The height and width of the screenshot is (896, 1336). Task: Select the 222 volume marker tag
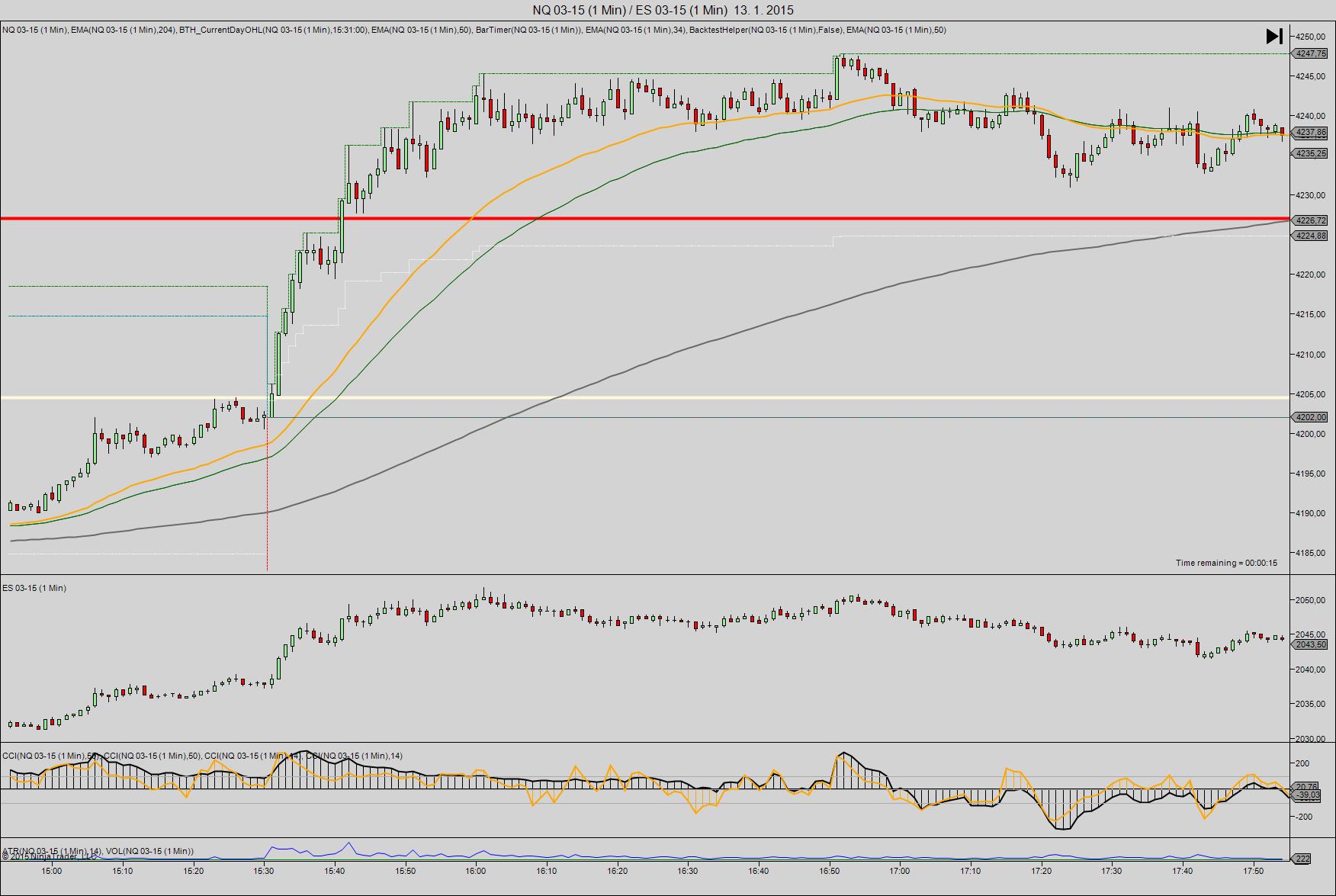tap(1302, 859)
